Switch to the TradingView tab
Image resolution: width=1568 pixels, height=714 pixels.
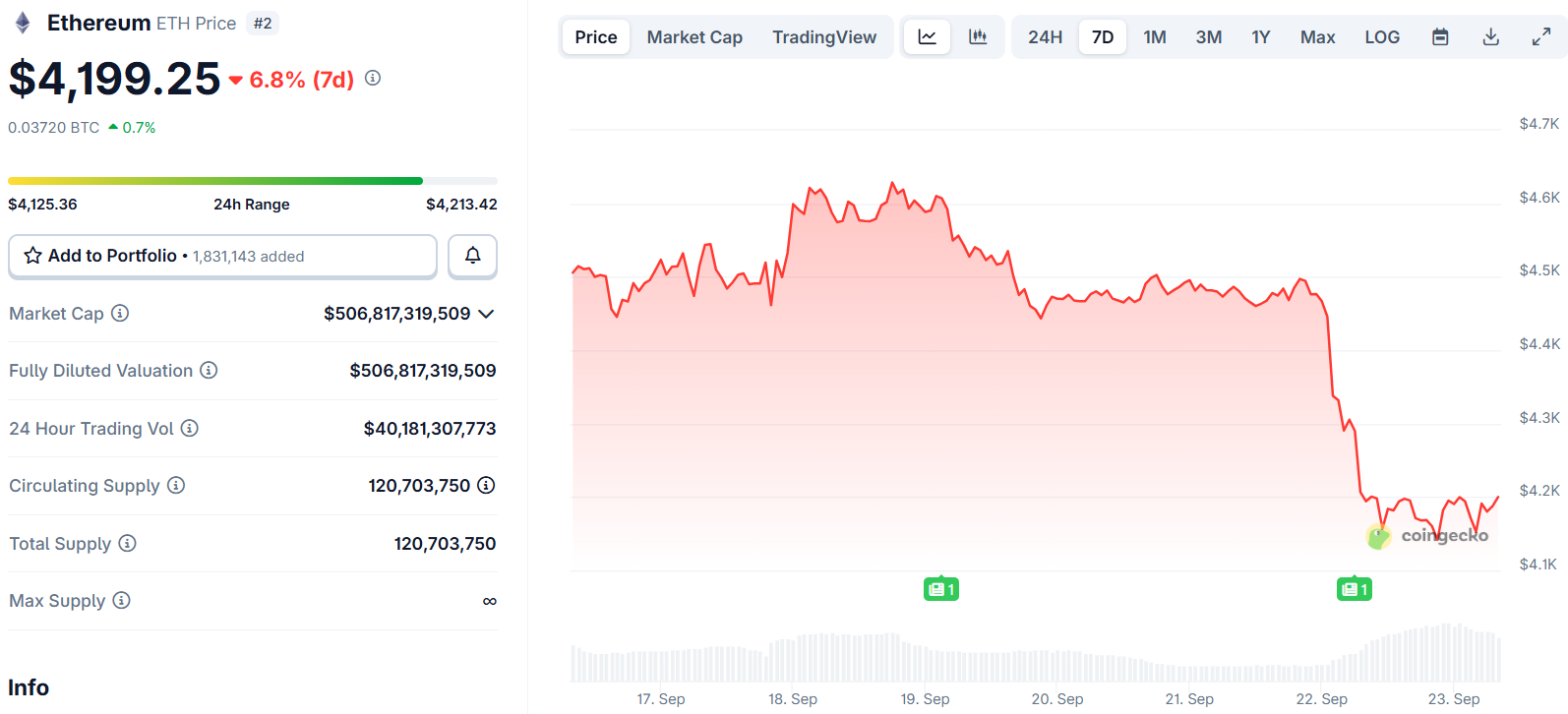tap(824, 37)
